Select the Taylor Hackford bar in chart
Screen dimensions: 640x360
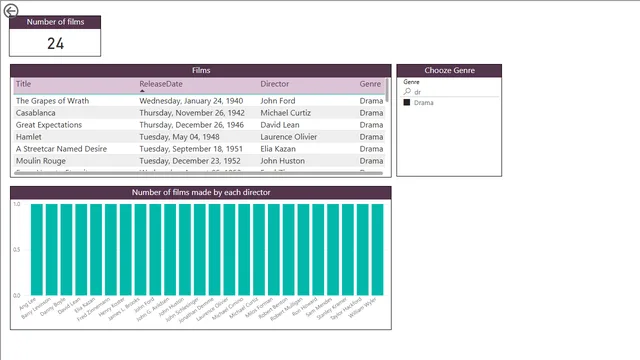(362, 249)
